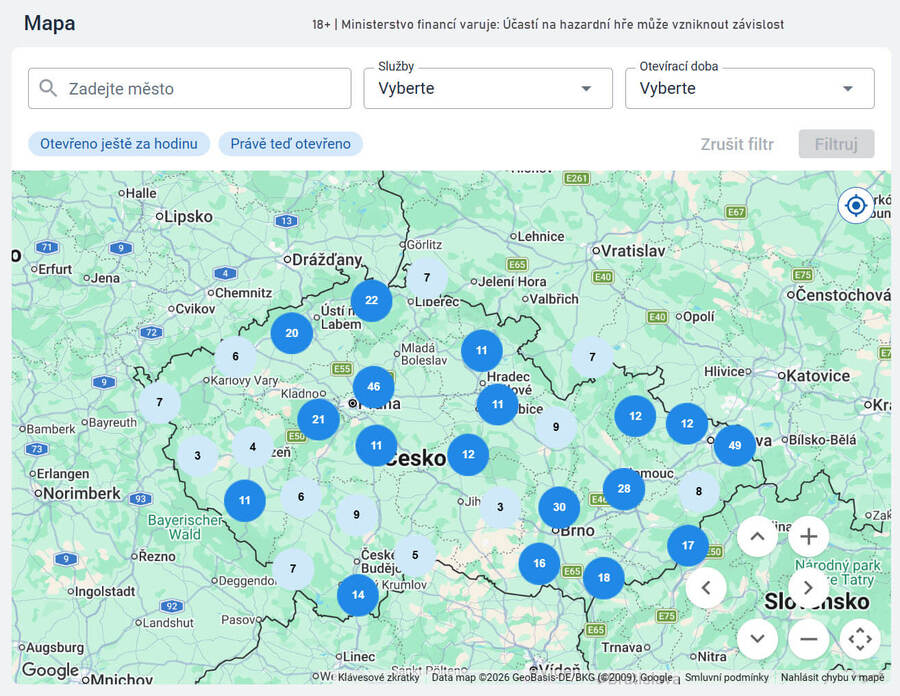Open the light cluster marker showing 4 near Plzeň
900x696 pixels.
coord(253,447)
